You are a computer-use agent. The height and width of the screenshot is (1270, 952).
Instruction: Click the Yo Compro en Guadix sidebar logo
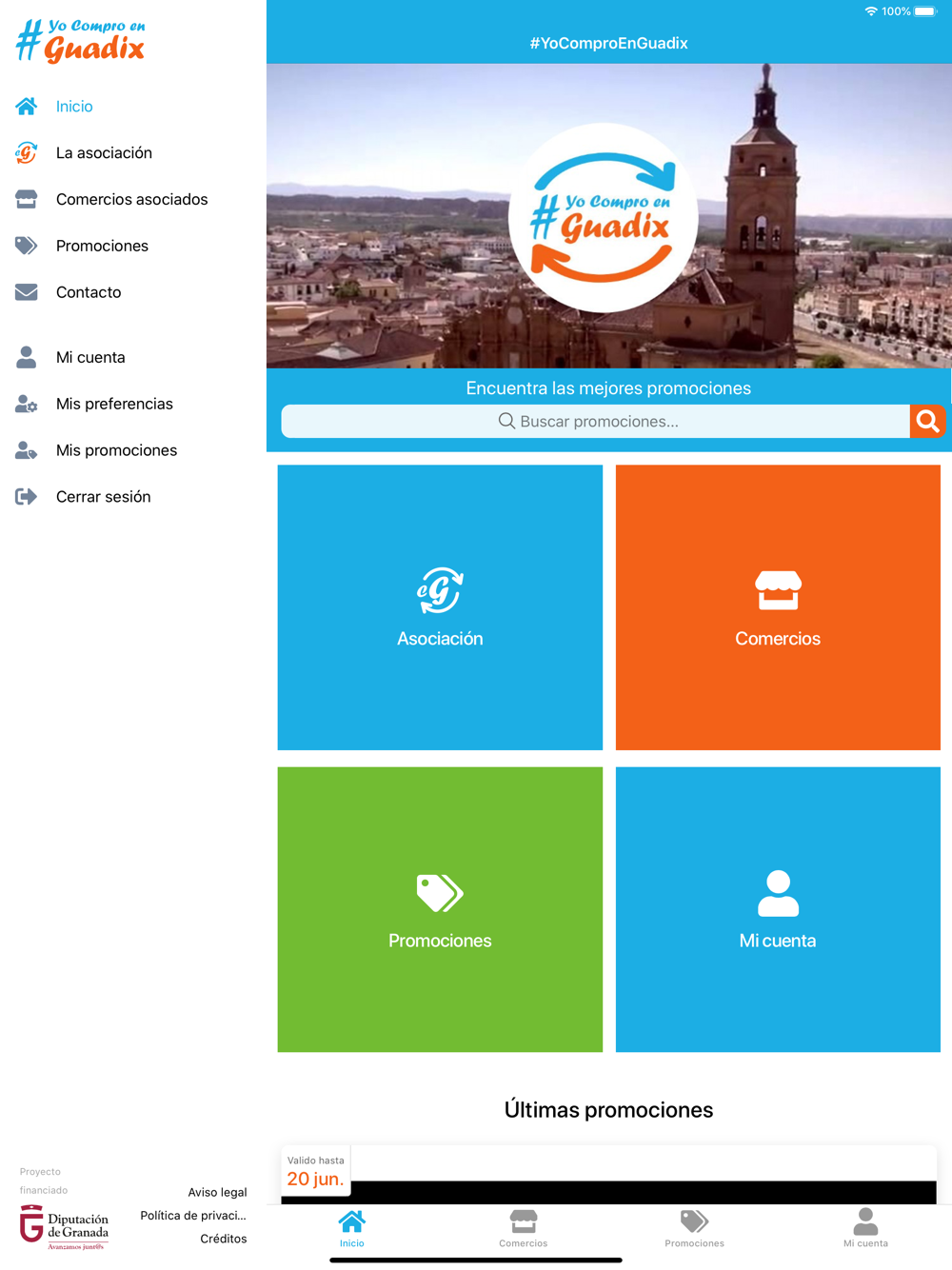(81, 41)
